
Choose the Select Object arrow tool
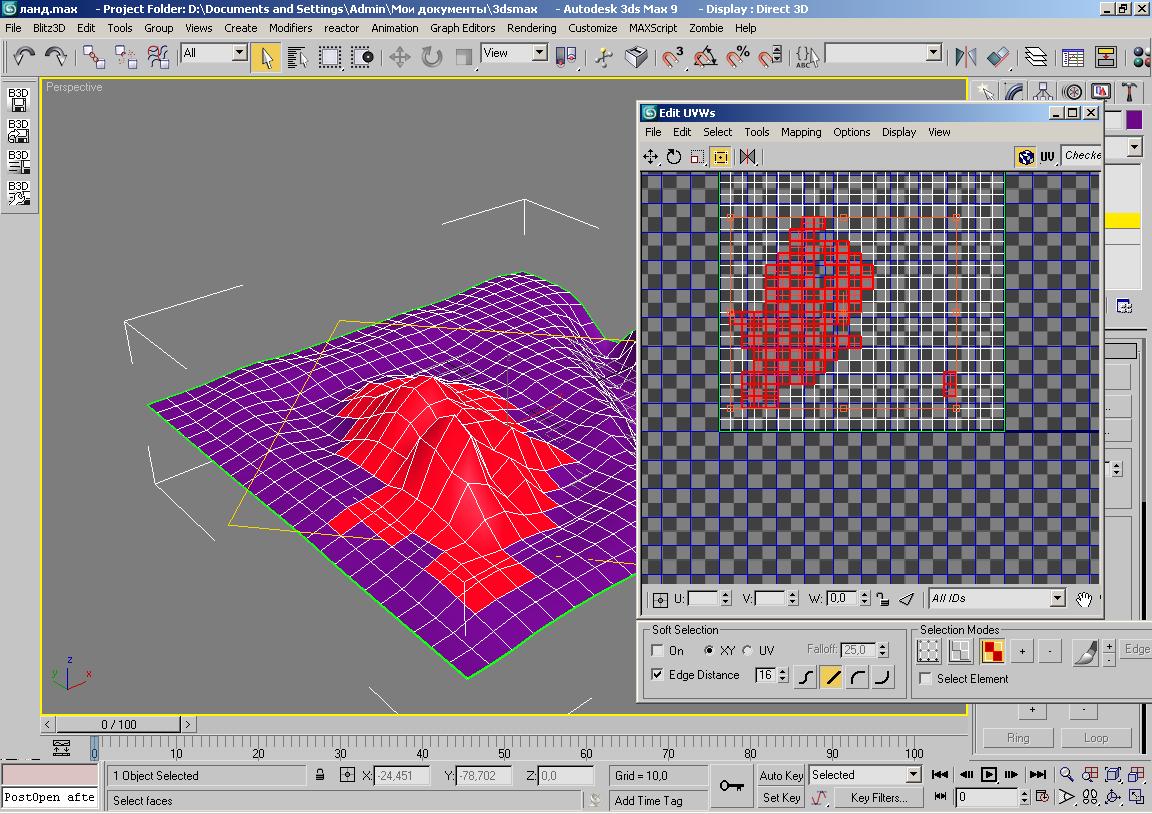(266, 57)
